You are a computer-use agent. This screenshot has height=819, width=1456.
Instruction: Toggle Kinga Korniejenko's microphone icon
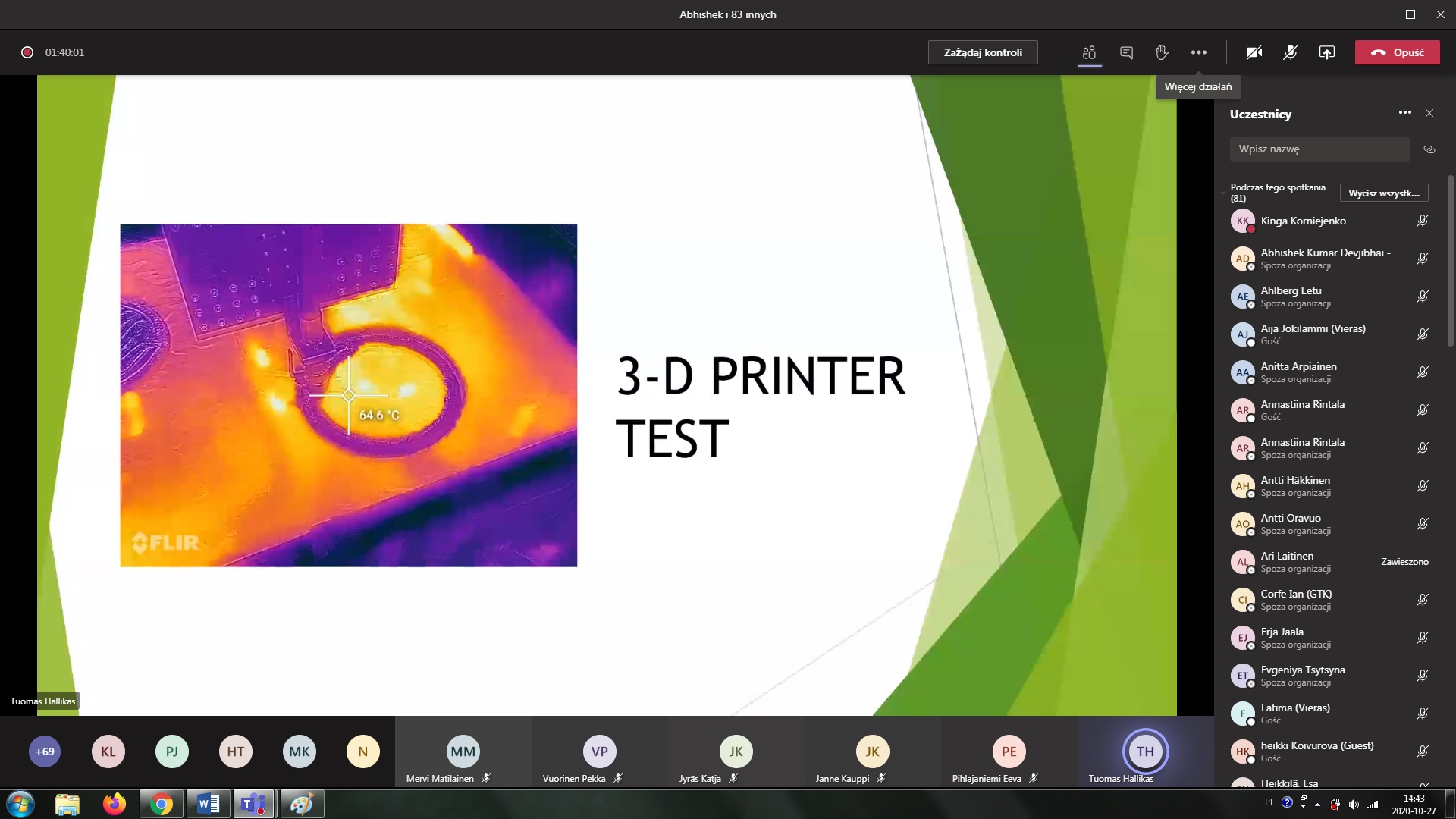(x=1423, y=221)
